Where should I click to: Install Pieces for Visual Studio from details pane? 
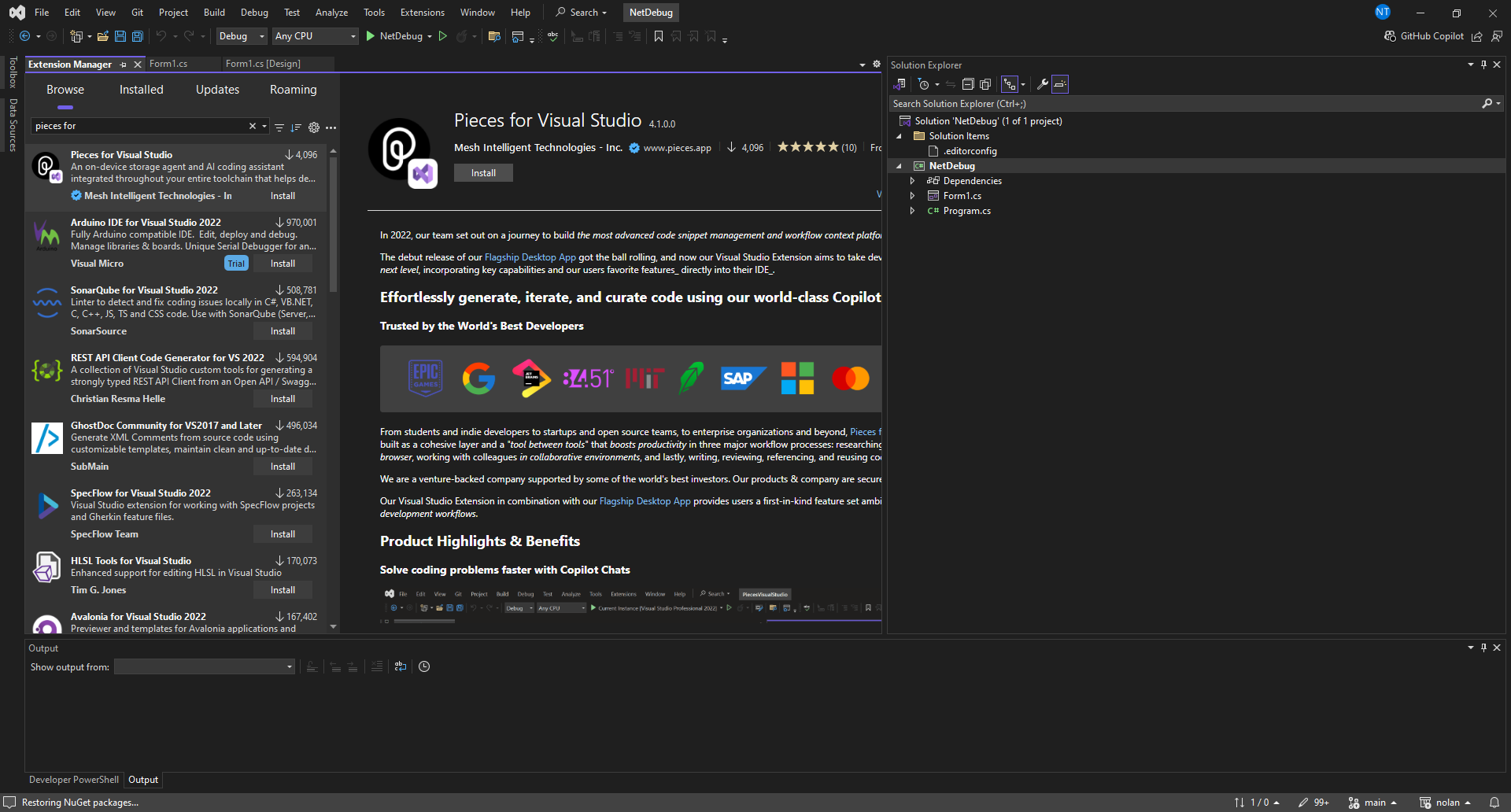coord(483,173)
